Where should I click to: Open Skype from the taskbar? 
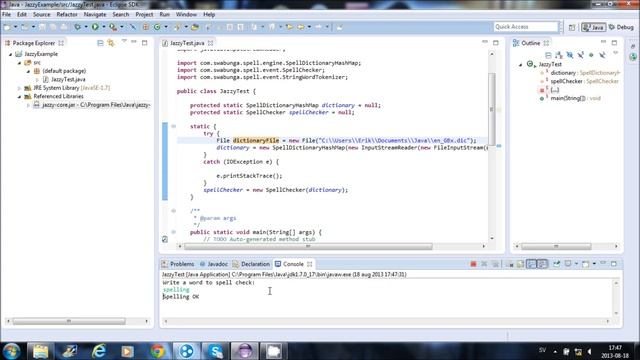click(215, 351)
